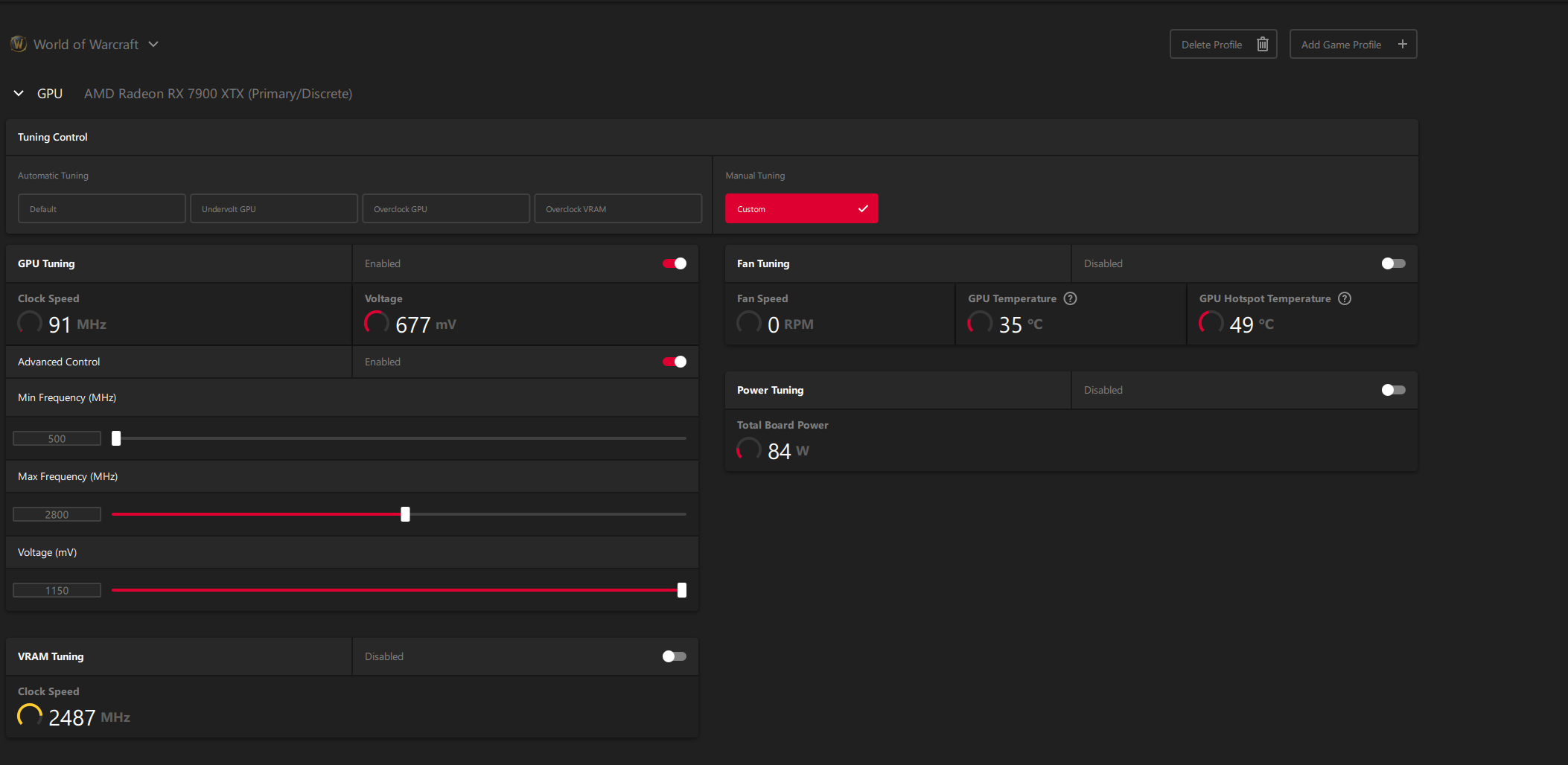The image size is (1568, 765).
Task: Click the '35 °C' GPU temperature reading
Action: pos(1021,324)
